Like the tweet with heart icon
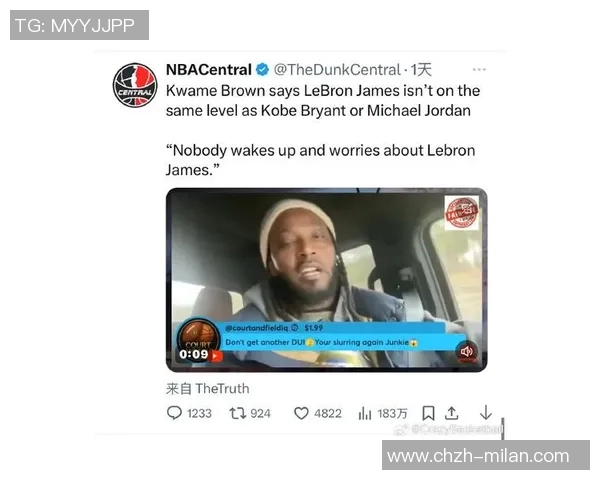Screen dimensions: 600x480 coord(301,413)
